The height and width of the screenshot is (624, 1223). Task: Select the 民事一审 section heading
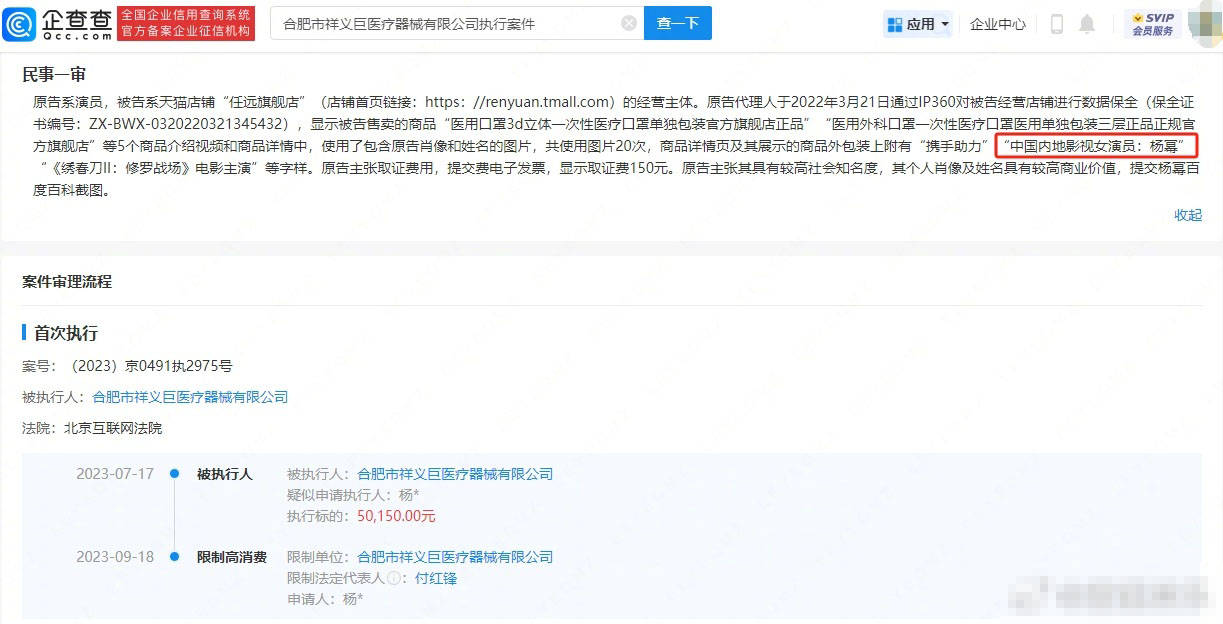[54, 75]
